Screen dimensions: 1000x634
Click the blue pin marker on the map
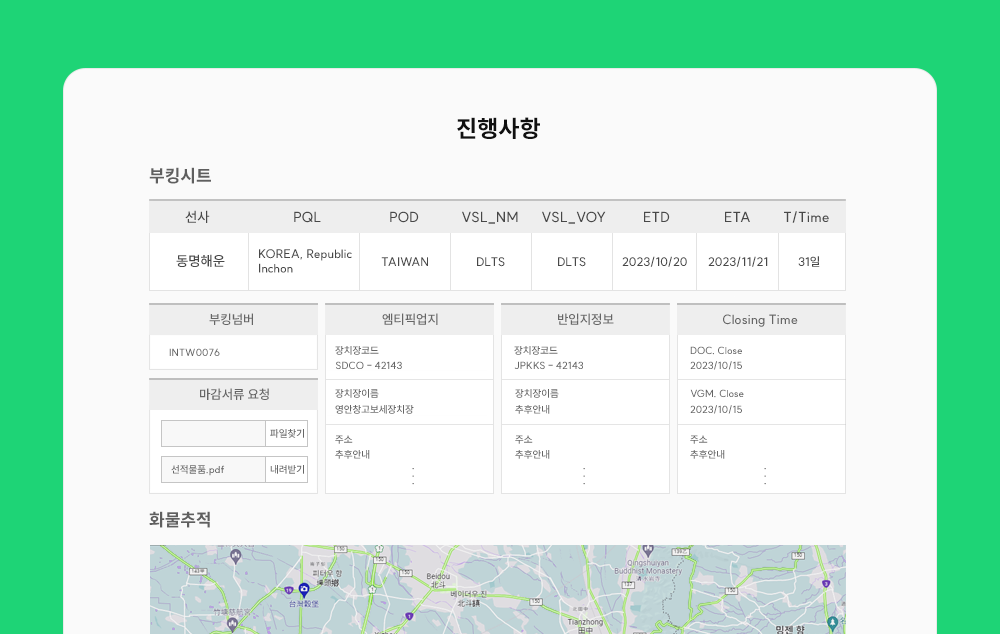tap(304, 589)
